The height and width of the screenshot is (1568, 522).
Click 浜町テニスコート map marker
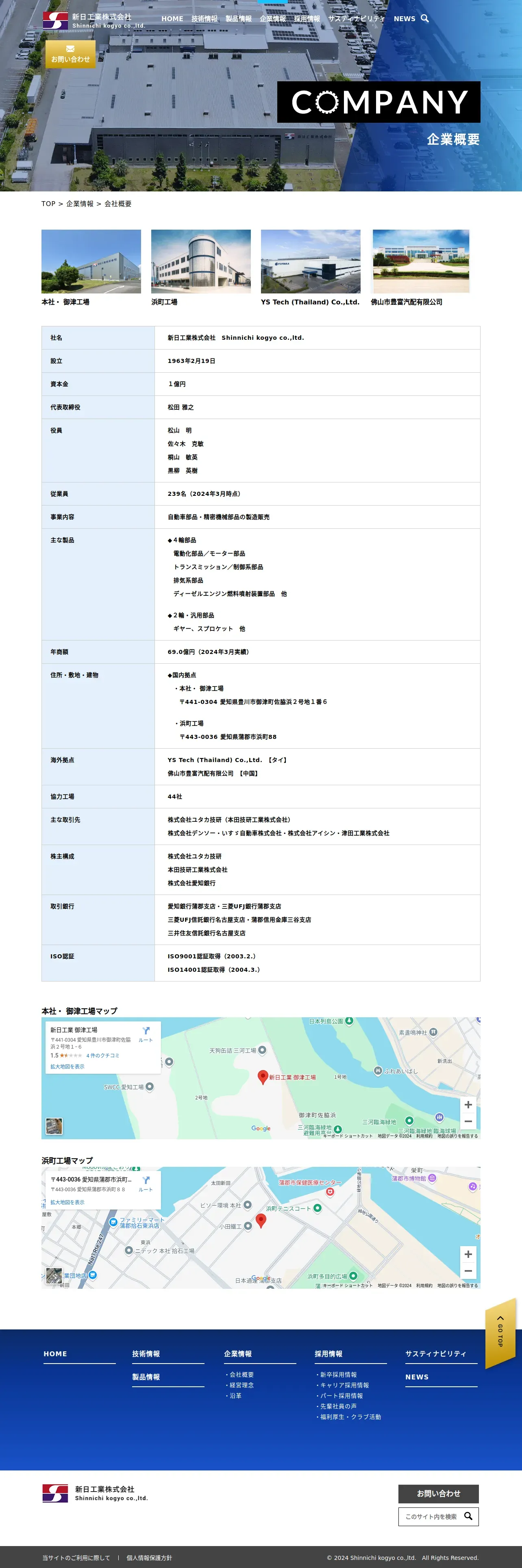point(318,1208)
